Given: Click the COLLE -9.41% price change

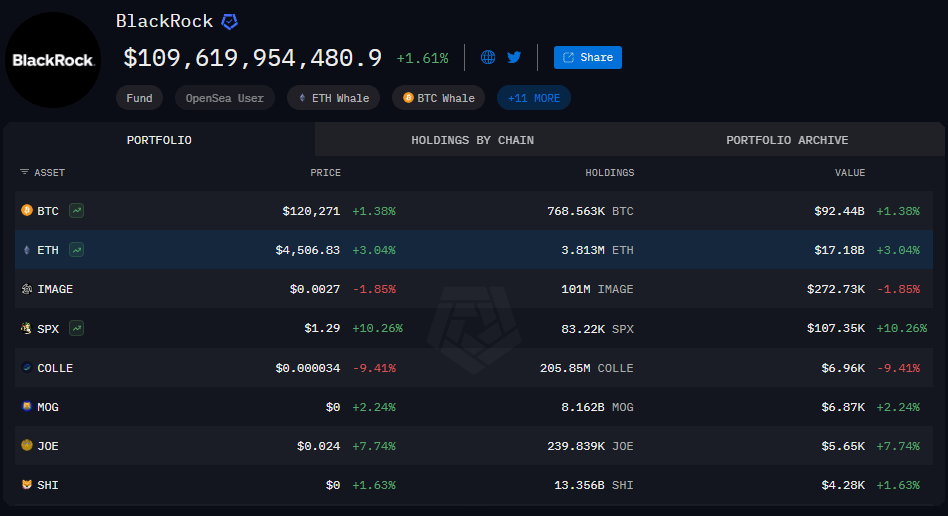Looking at the screenshot, I should (374, 368).
